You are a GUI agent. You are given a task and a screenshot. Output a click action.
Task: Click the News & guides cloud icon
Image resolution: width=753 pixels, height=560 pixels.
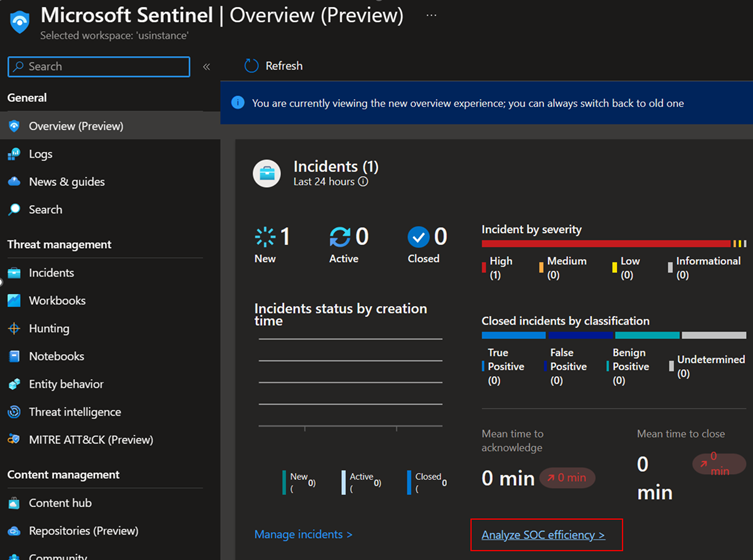[x=14, y=182]
